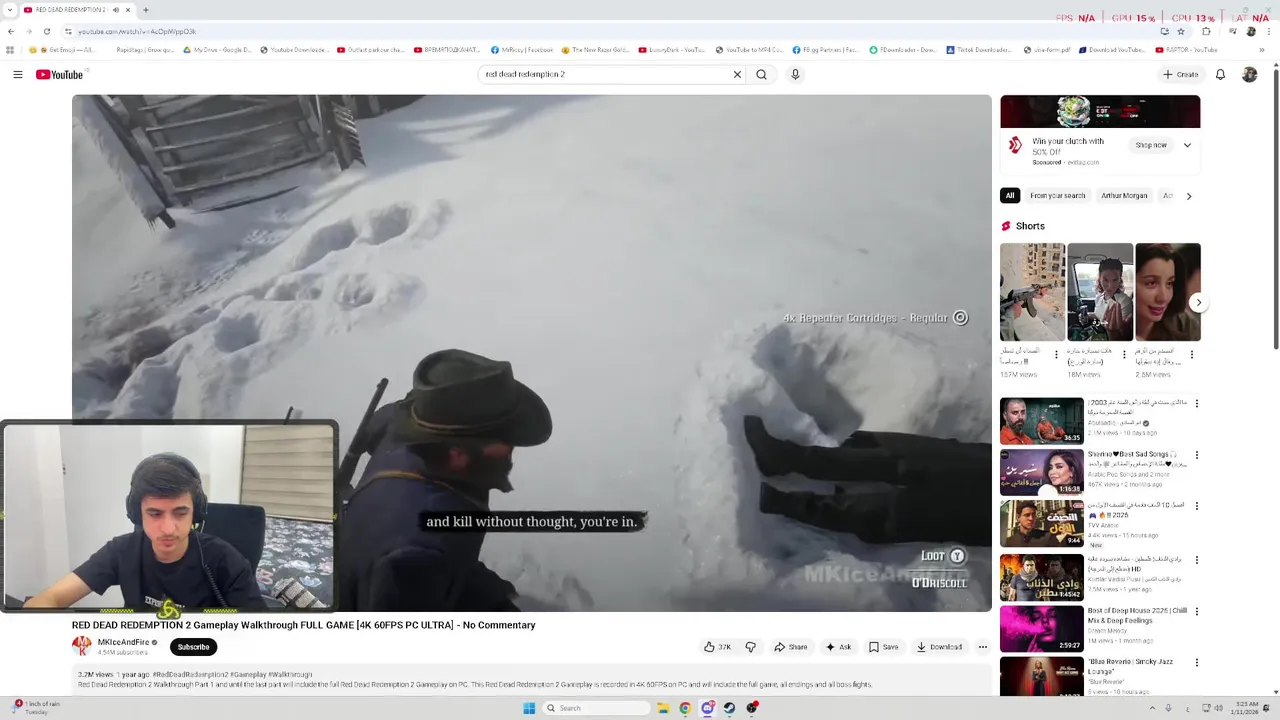Start voice search with the microphone
Screen dimensions: 1280x720
pos(795,74)
